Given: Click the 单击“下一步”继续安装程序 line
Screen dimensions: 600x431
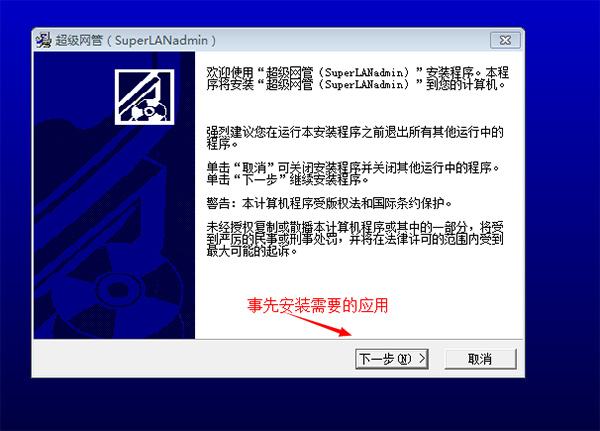Looking at the screenshot, I should [x=287, y=179].
